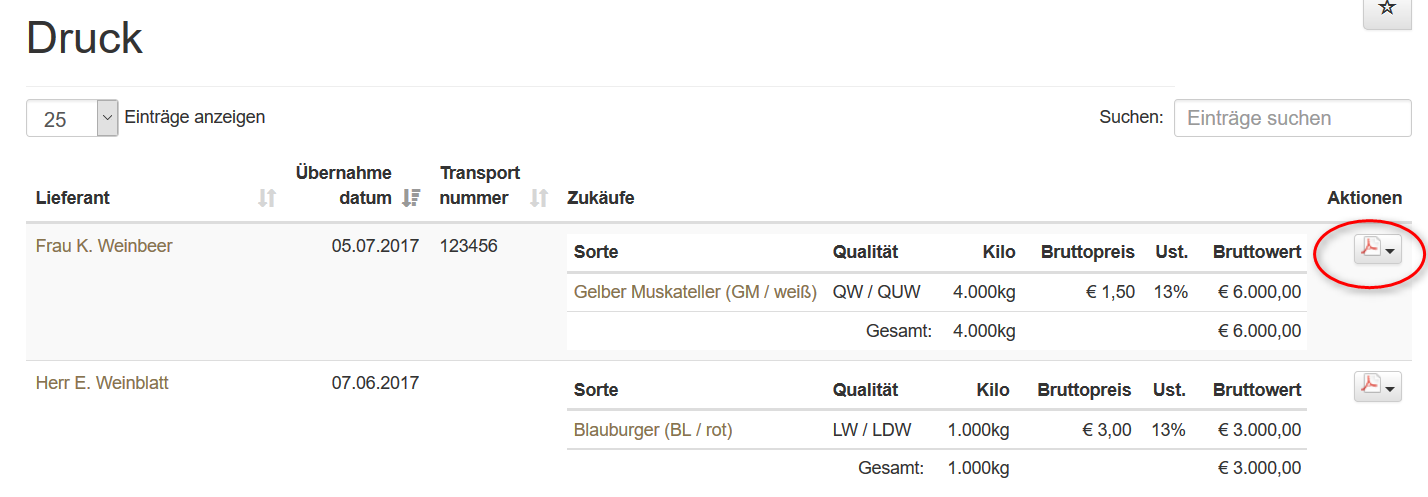The height and width of the screenshot is (497, 1428).
Task: Open supplier Frau K. Weinbeer
Action: 104,246
